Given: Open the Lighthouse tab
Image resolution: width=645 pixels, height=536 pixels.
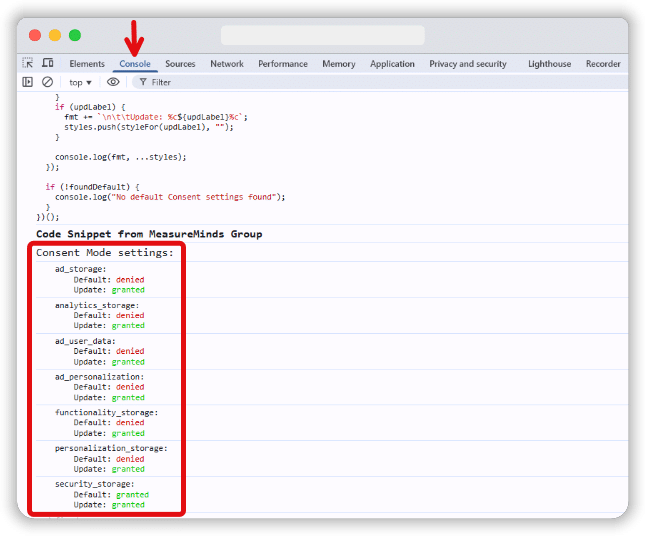Looking at the screenshot, I should click(550, 64).
